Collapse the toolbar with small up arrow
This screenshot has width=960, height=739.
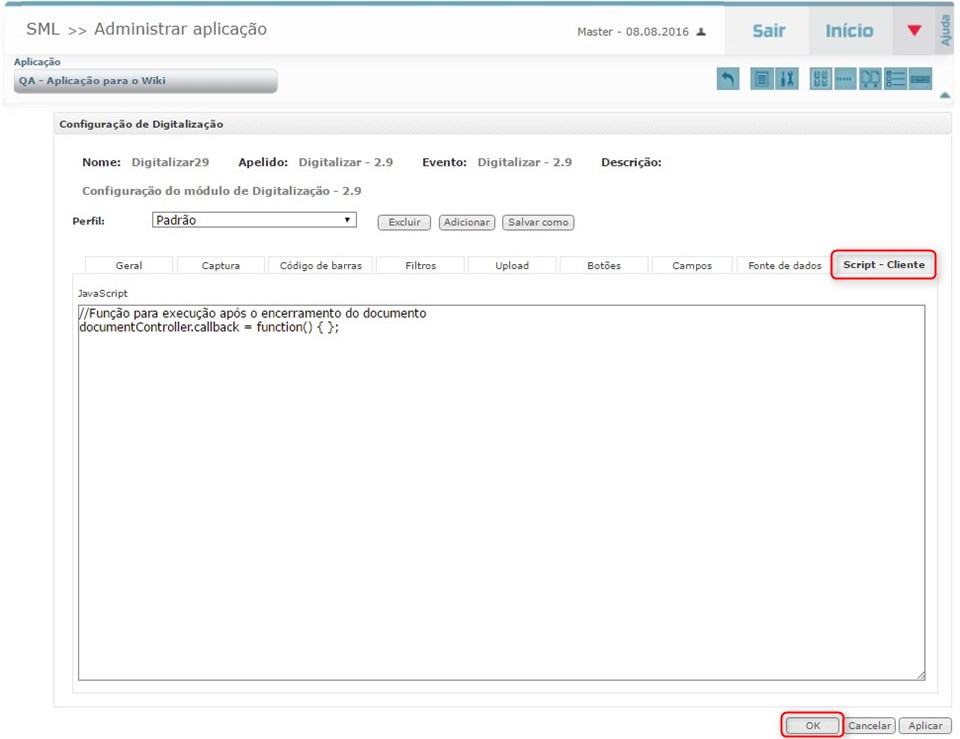tap(945, 96)
